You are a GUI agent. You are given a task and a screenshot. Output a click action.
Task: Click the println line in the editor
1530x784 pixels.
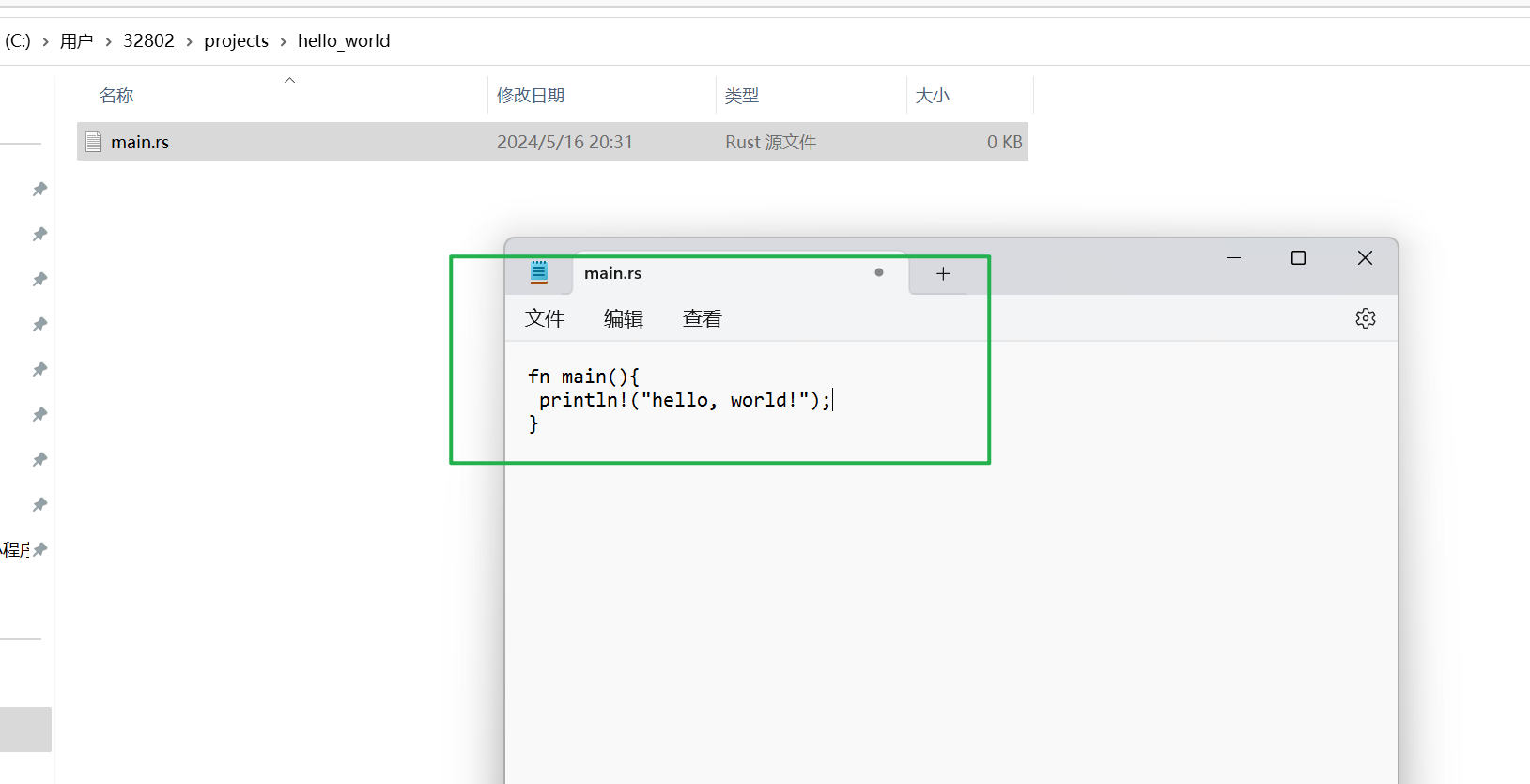684,400
